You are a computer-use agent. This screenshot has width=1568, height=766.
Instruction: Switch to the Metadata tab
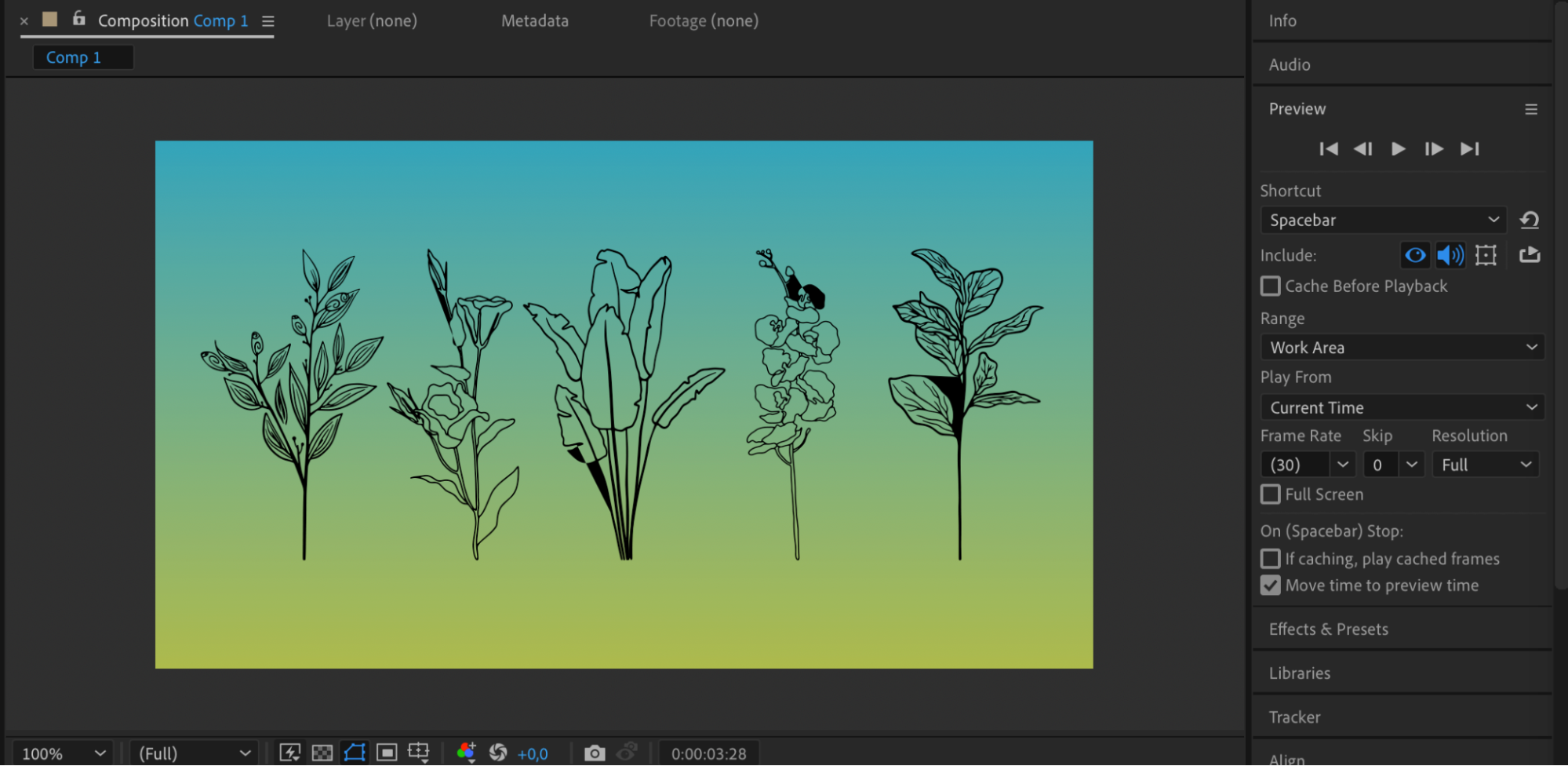point(535,21)
